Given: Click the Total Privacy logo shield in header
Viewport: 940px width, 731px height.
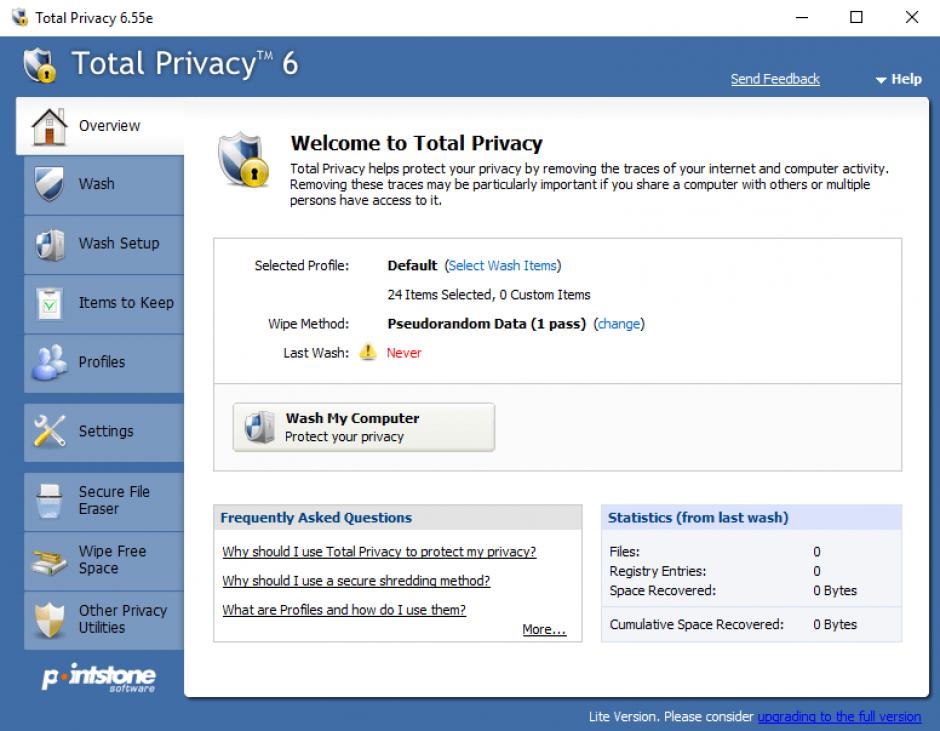Looking at the screenshot, I should tap(40, 65).
